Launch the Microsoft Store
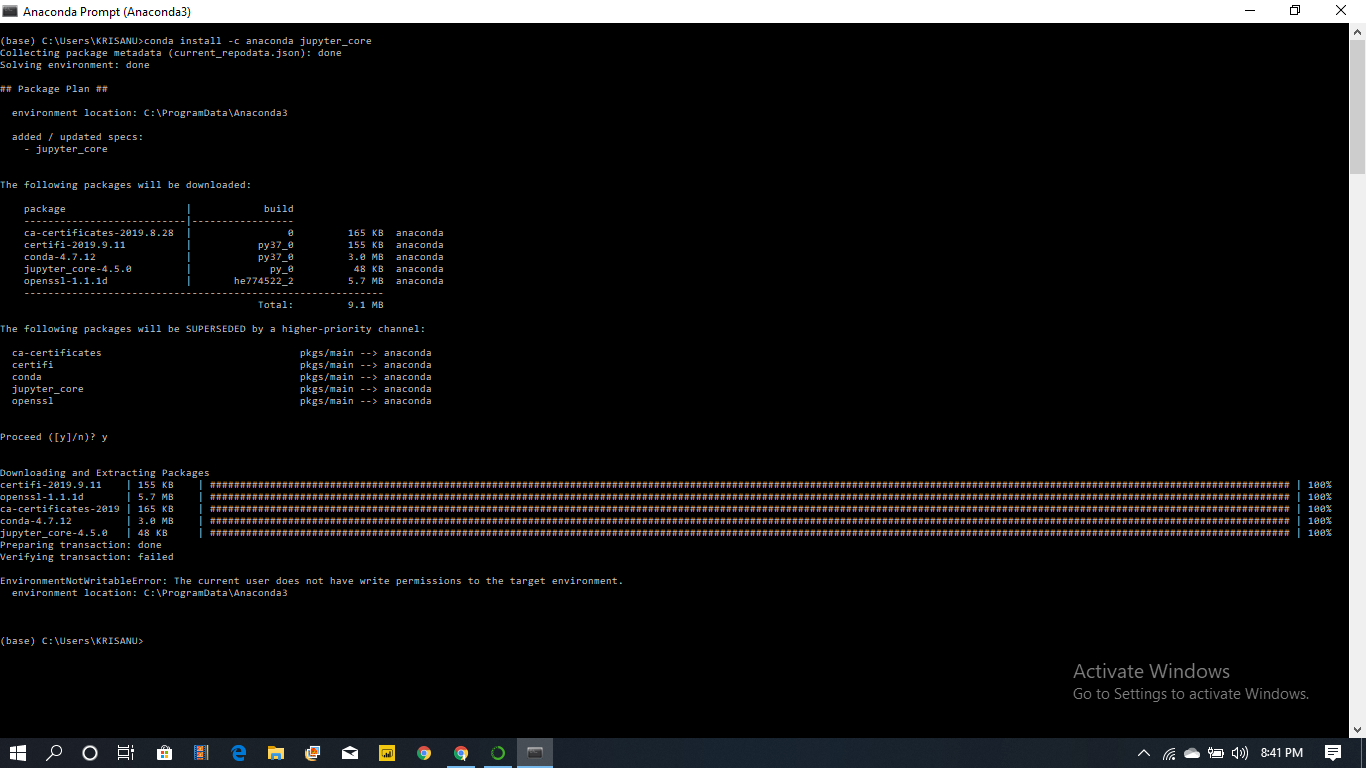Screen dimensions: 1366x768 (164, 753)
